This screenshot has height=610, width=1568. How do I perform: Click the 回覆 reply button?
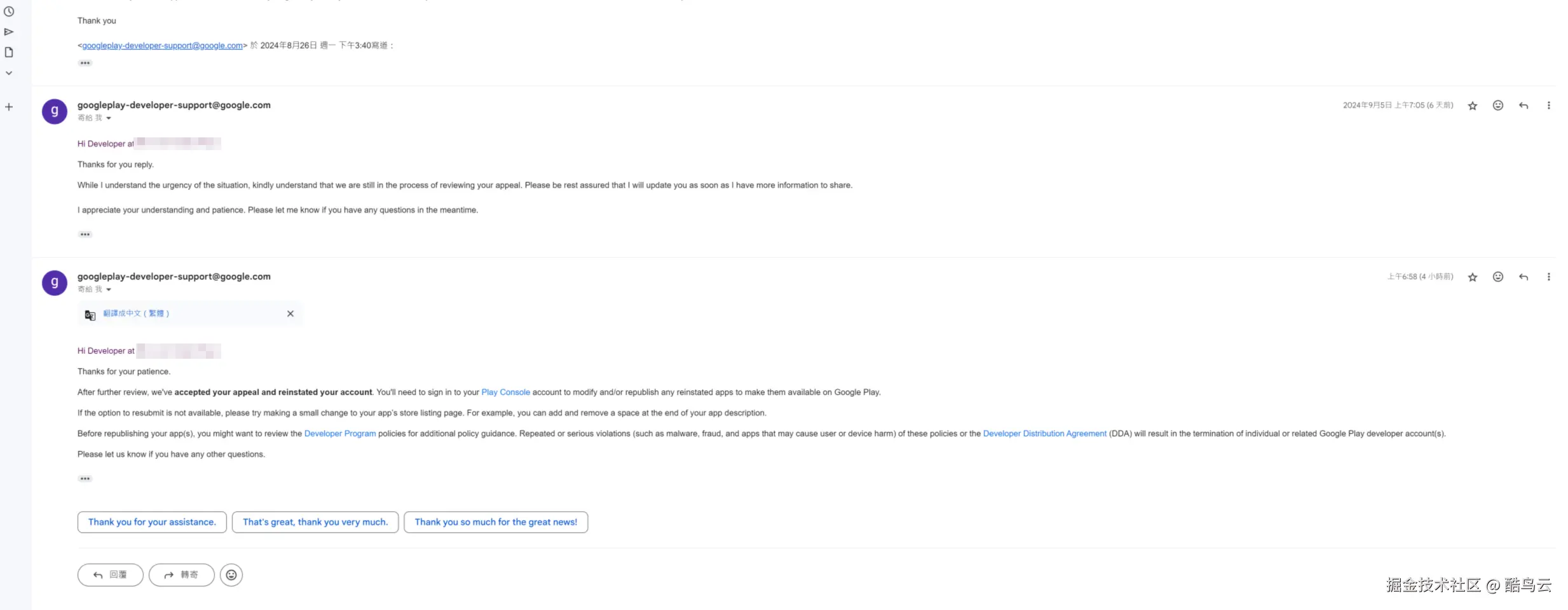[111, 575]
